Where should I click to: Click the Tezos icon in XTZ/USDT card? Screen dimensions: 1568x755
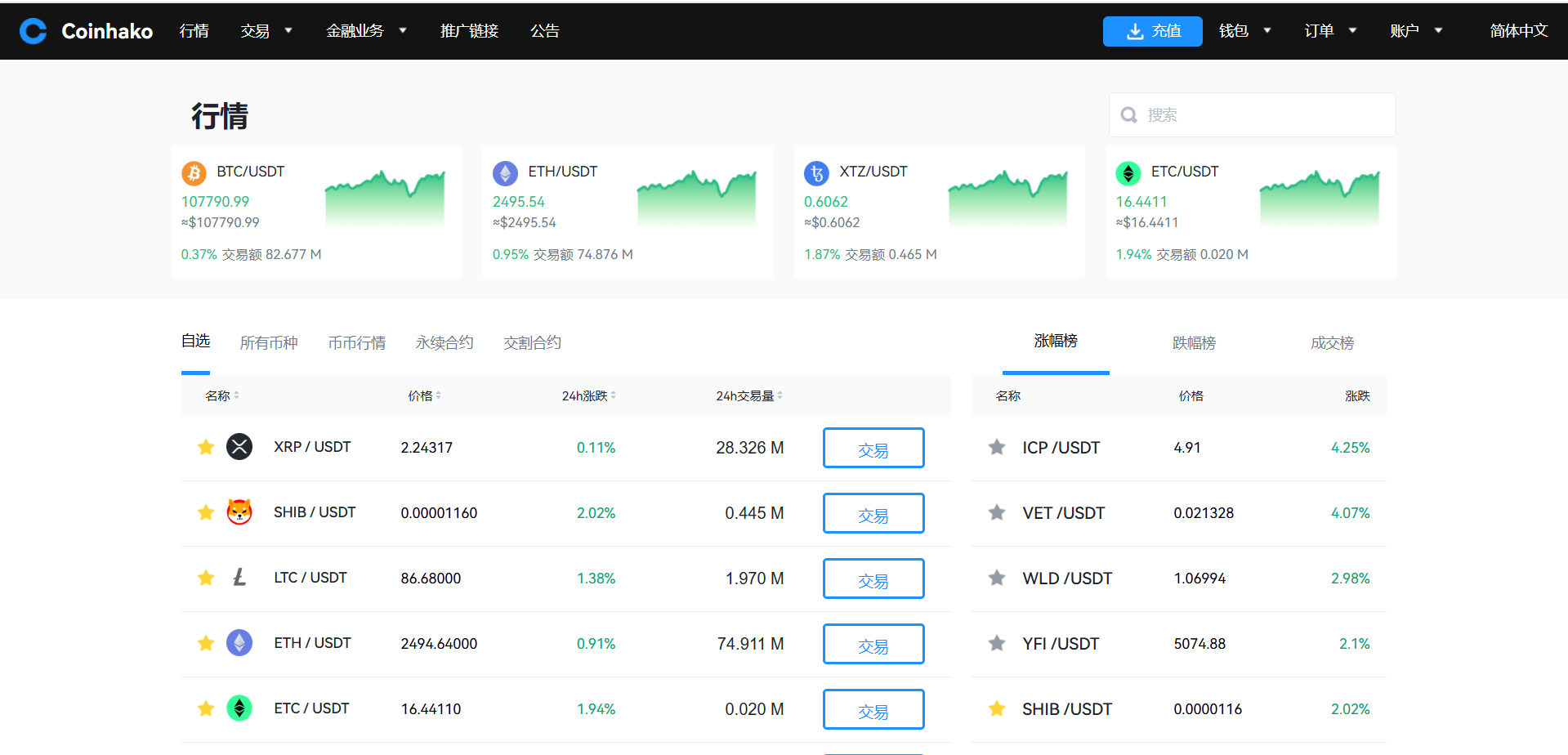click(x=816, y=173)
